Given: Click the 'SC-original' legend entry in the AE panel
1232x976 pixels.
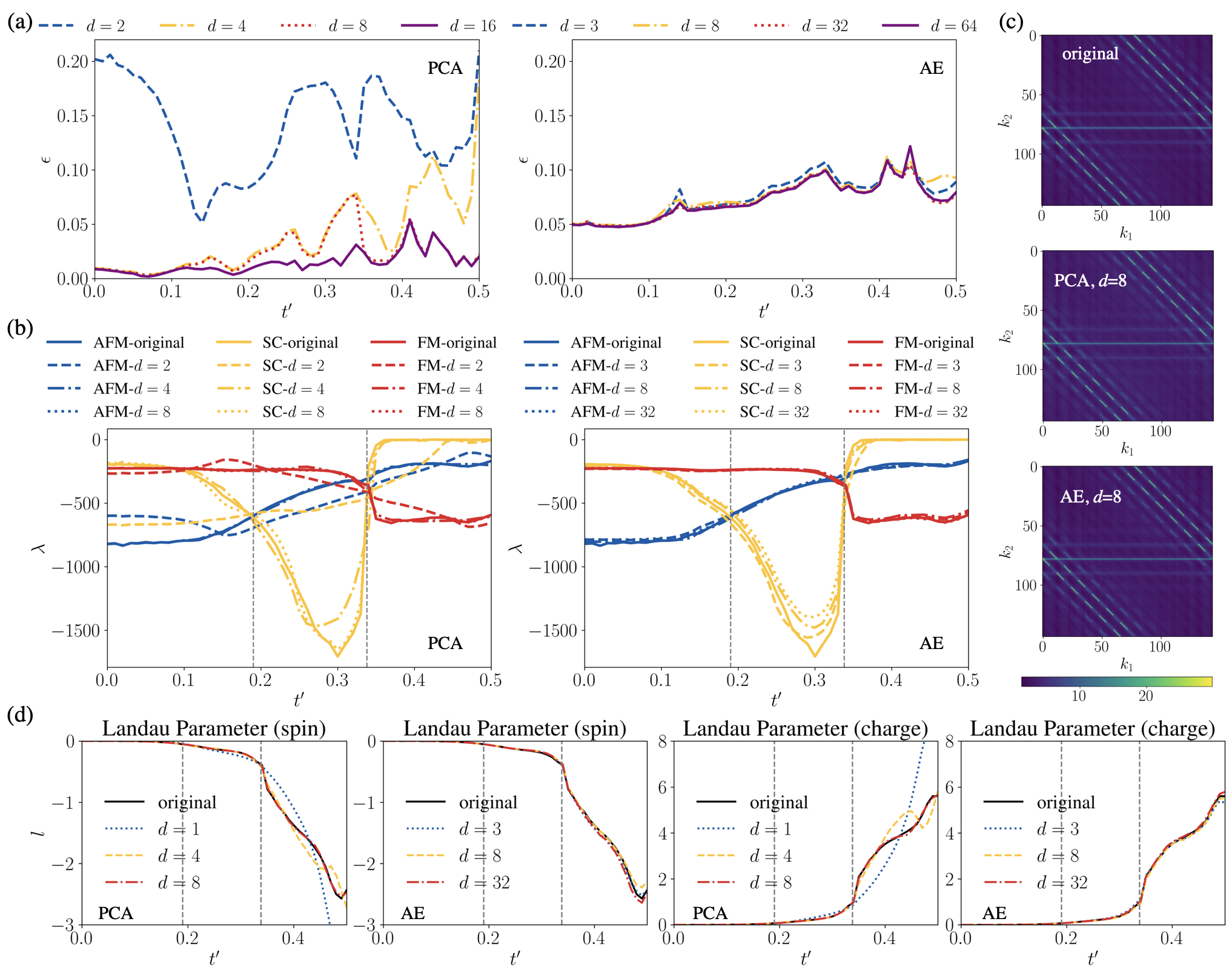Looking at the screenshot, I should pos(777,343).
